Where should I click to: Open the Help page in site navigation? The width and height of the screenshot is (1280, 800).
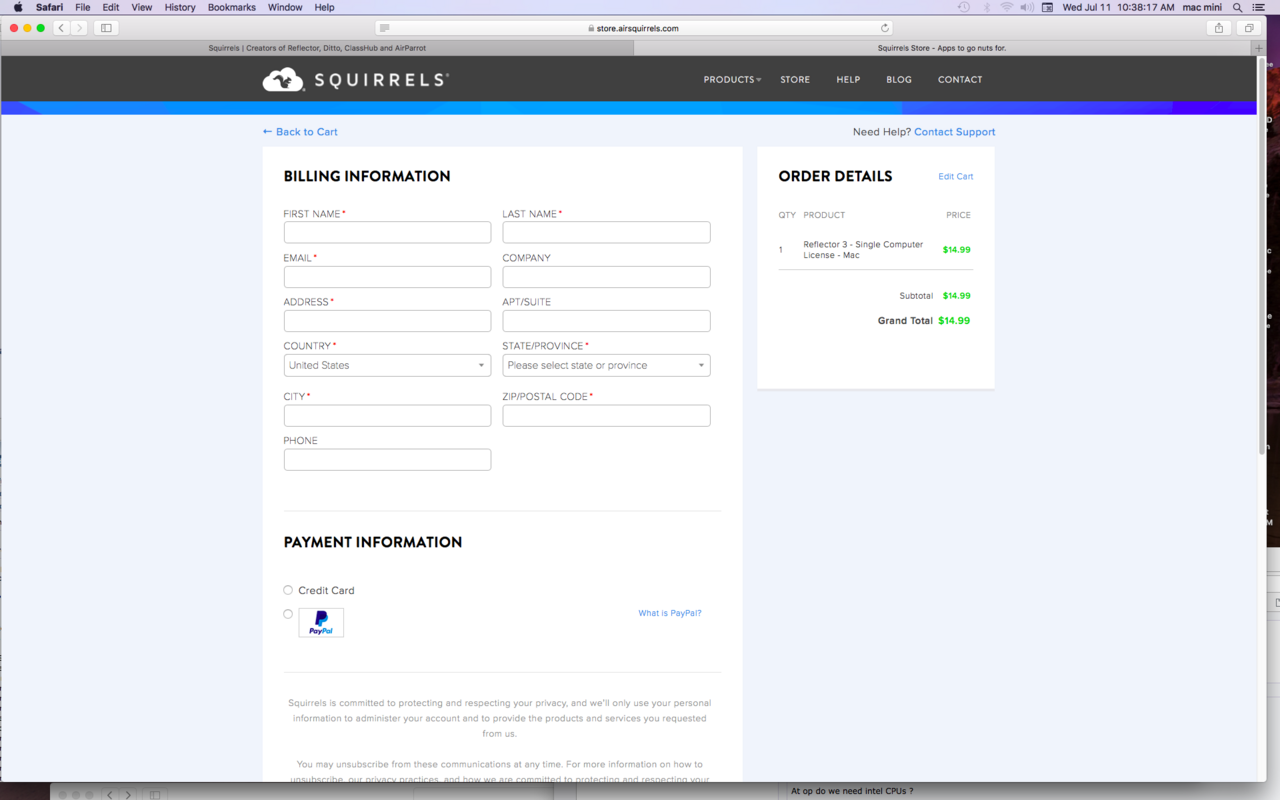848,80
